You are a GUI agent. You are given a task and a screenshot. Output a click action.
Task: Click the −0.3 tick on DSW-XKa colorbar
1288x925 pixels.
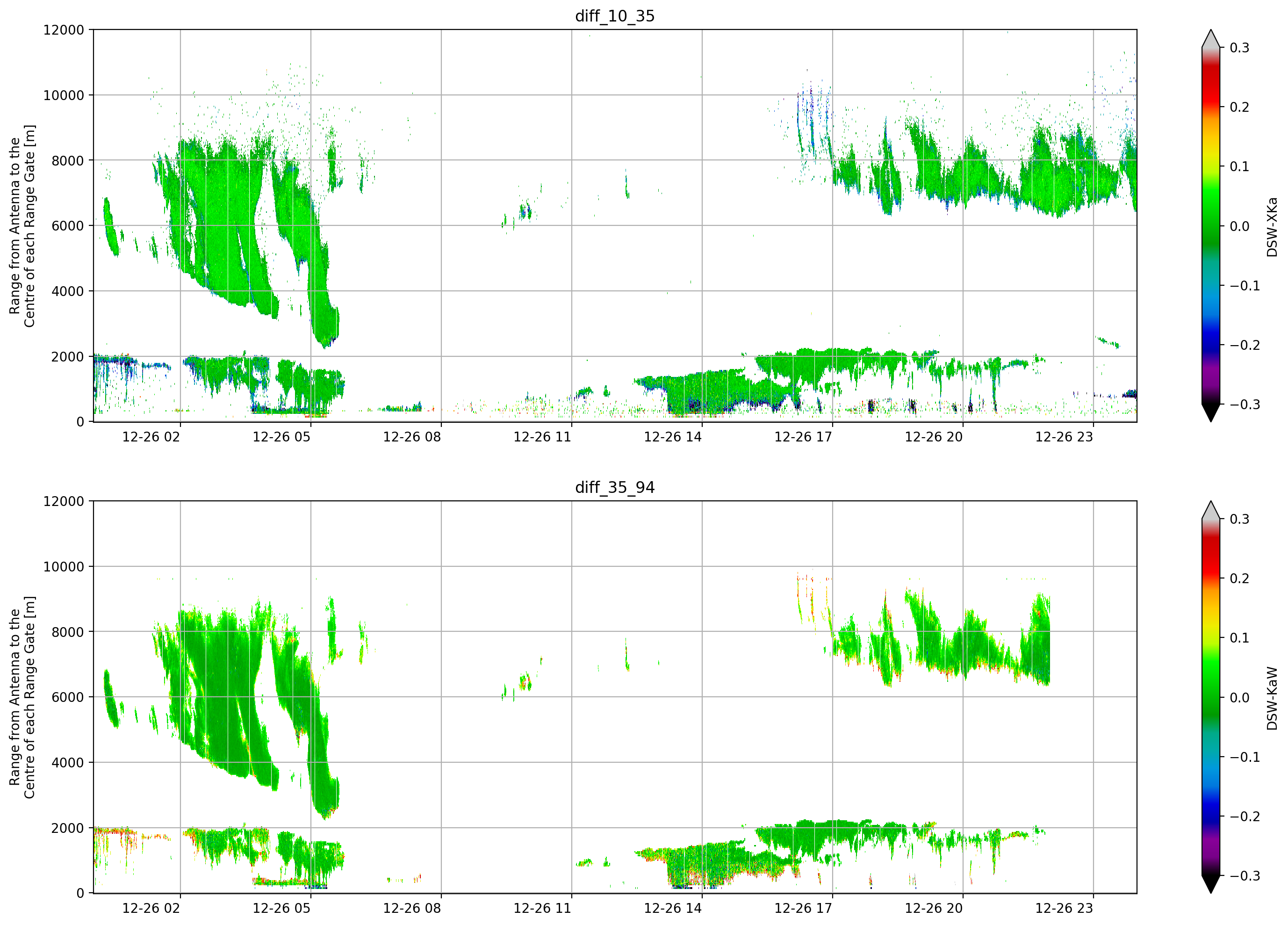1245,405
